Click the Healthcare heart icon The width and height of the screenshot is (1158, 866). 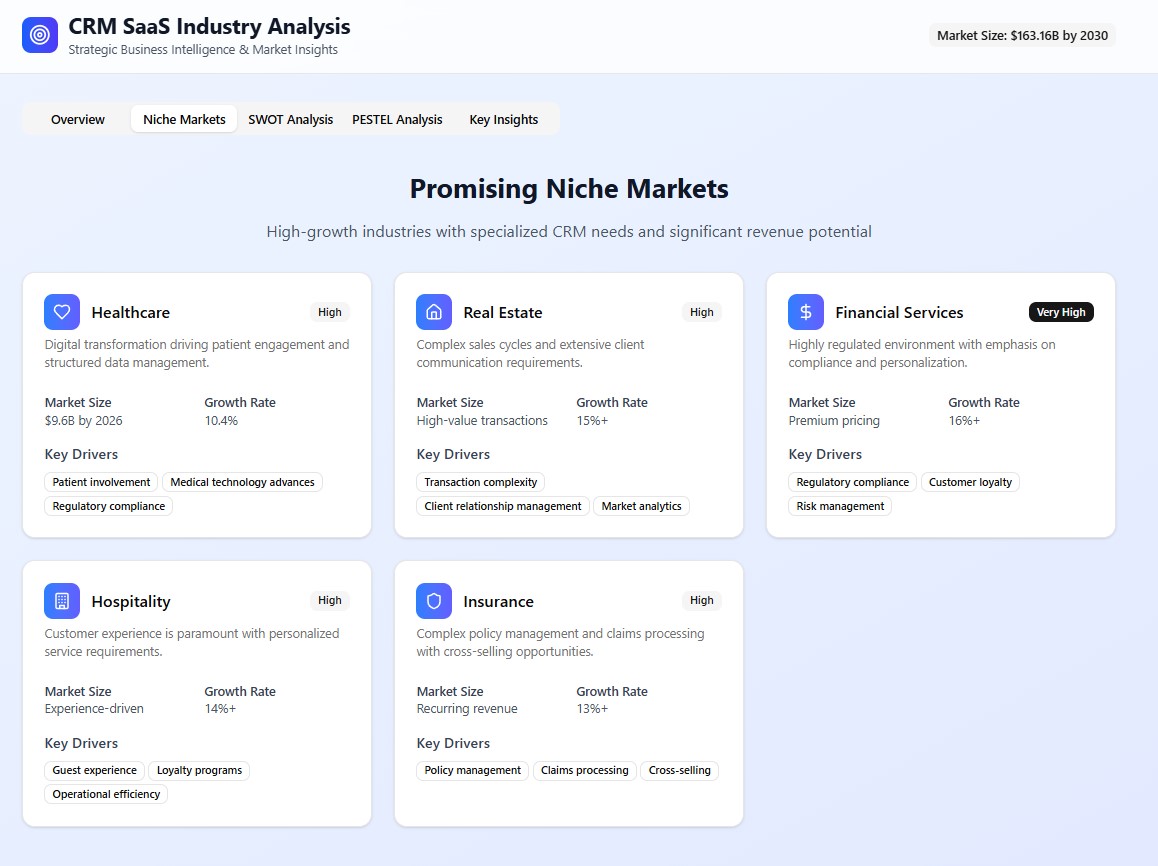pos(62,312)
